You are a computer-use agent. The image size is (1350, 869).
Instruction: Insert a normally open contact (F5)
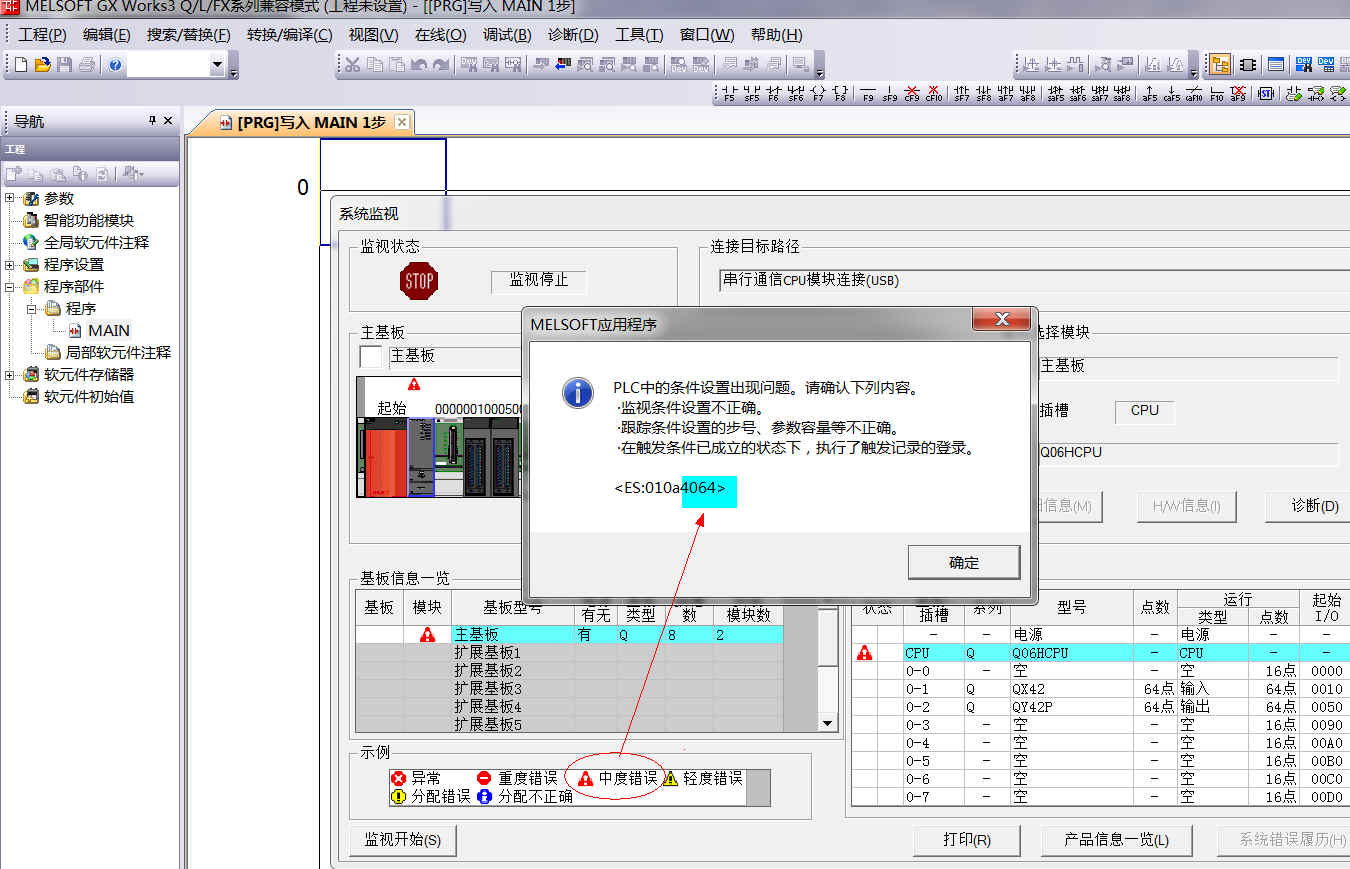click(x=729, y=94)
